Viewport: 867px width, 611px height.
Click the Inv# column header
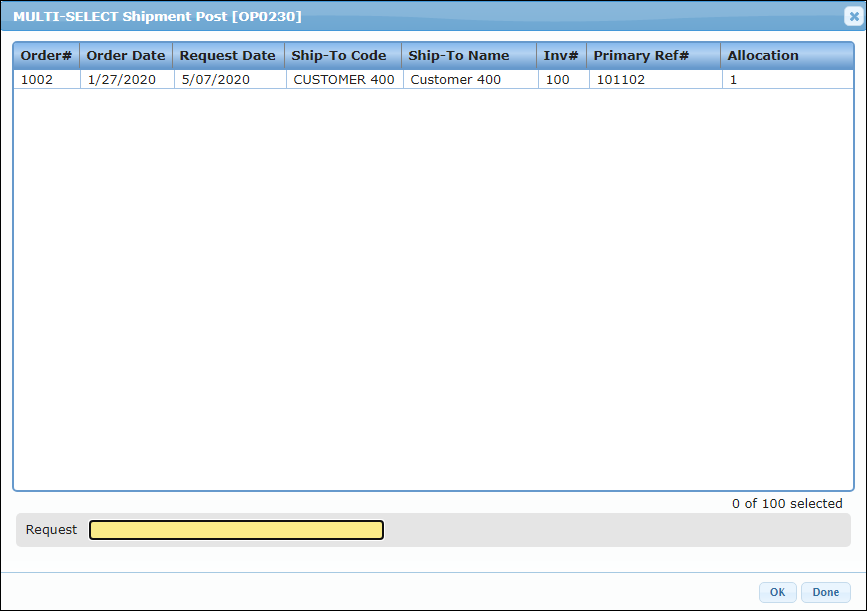point(561,56)
